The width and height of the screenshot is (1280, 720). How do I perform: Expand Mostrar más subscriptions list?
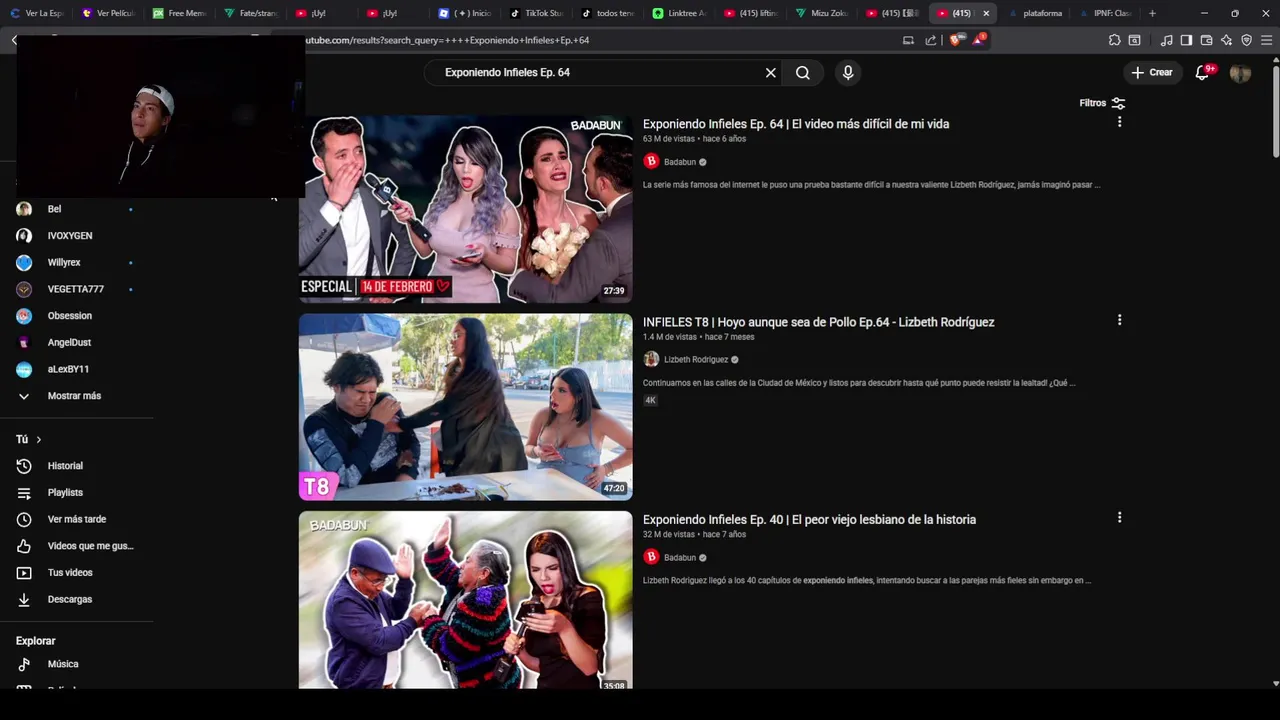coord(76,396)
